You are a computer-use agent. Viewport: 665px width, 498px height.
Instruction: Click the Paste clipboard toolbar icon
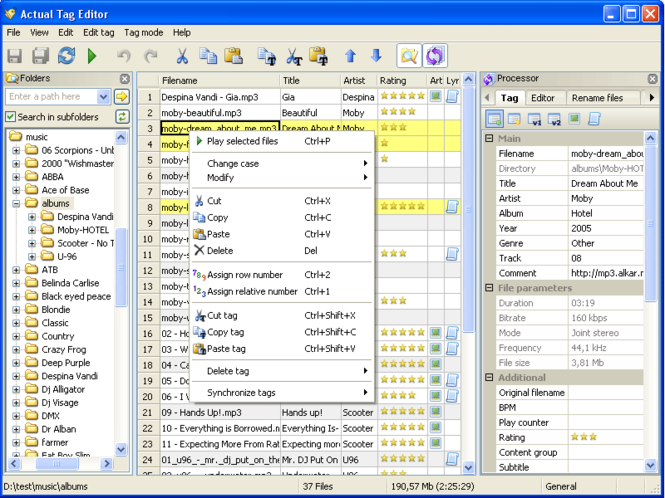click(233, 56)
